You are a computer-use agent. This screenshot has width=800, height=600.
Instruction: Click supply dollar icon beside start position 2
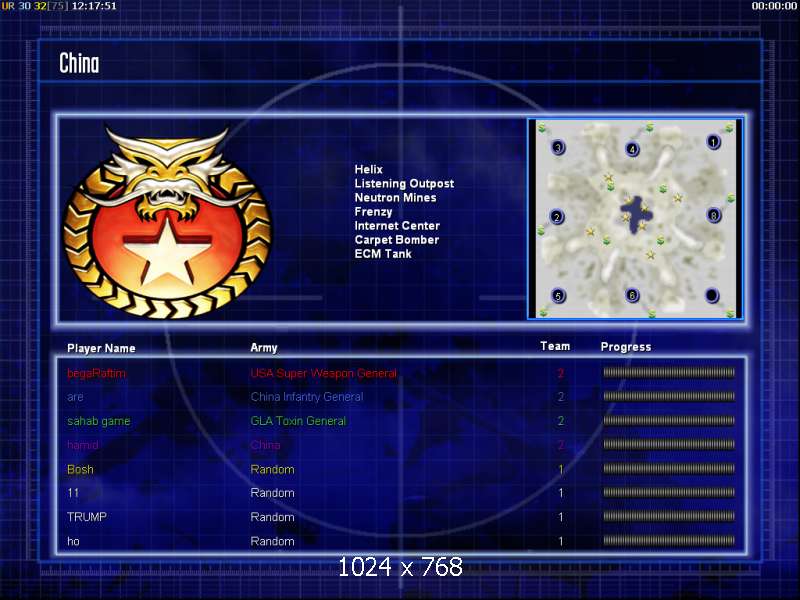pos(541,231)
